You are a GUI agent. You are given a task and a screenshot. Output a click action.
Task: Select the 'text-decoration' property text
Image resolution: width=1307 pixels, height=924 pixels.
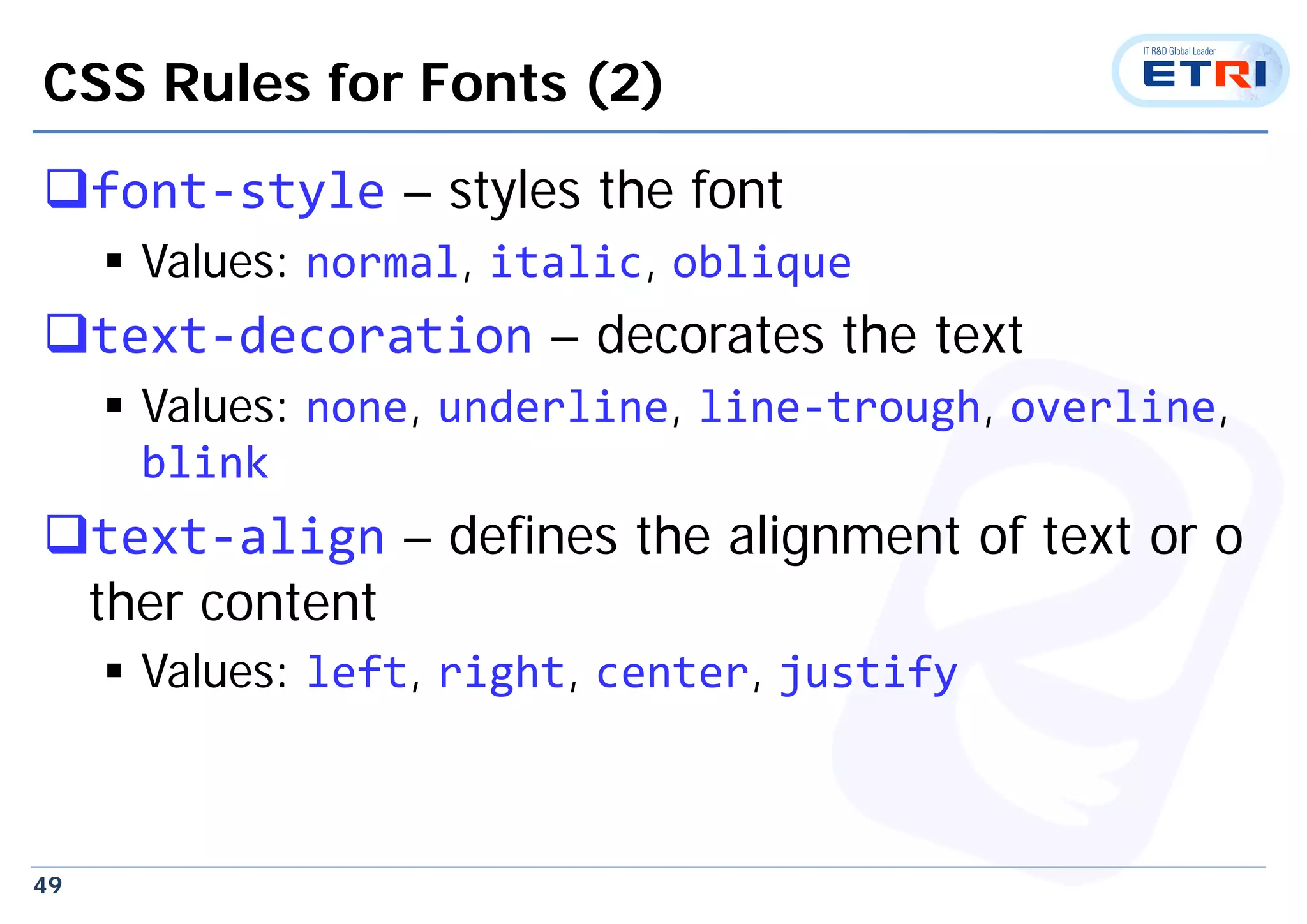click(x=312, y=336)
